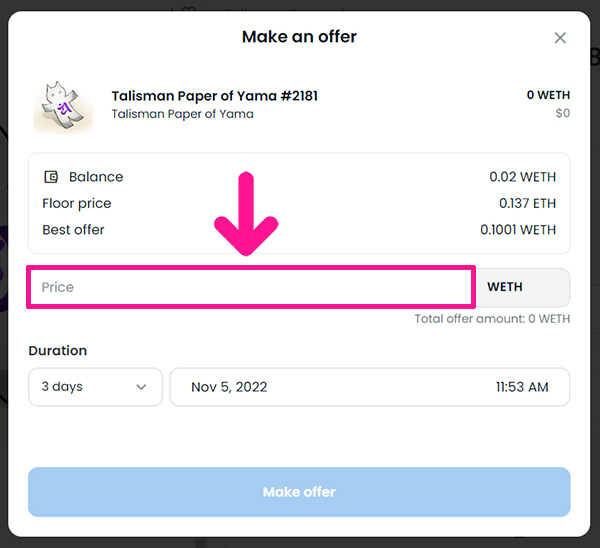Viewport: 600px width, 548px height.
Task: Click the Duration section heading
Action: pos(58,351)
